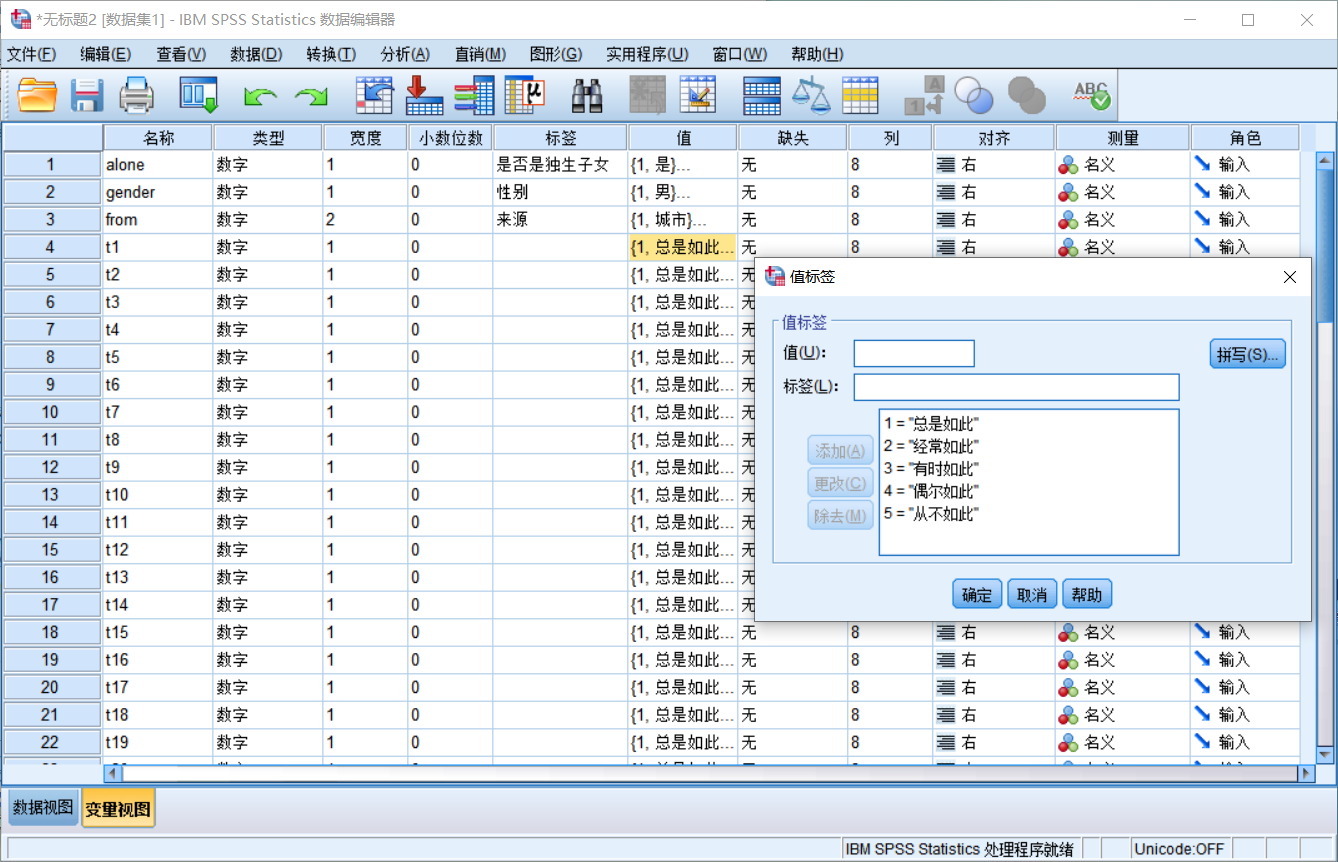Open the 图形(G) menu
The height and width of the screenshot is (862, 1338).
tap(556, 54)
